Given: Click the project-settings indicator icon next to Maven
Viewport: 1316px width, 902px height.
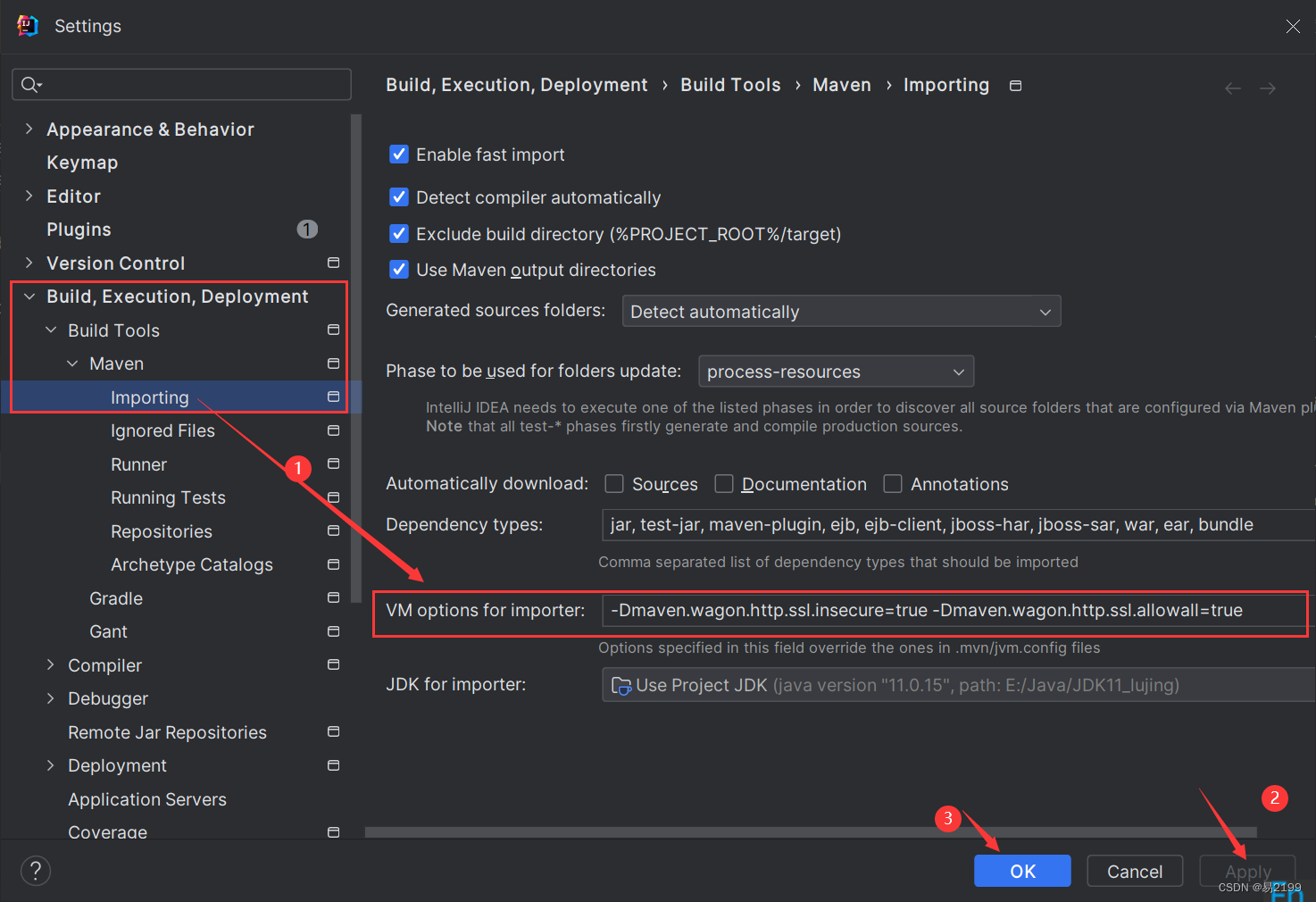Looking at the screenshot, I should [x=333, y=363].
